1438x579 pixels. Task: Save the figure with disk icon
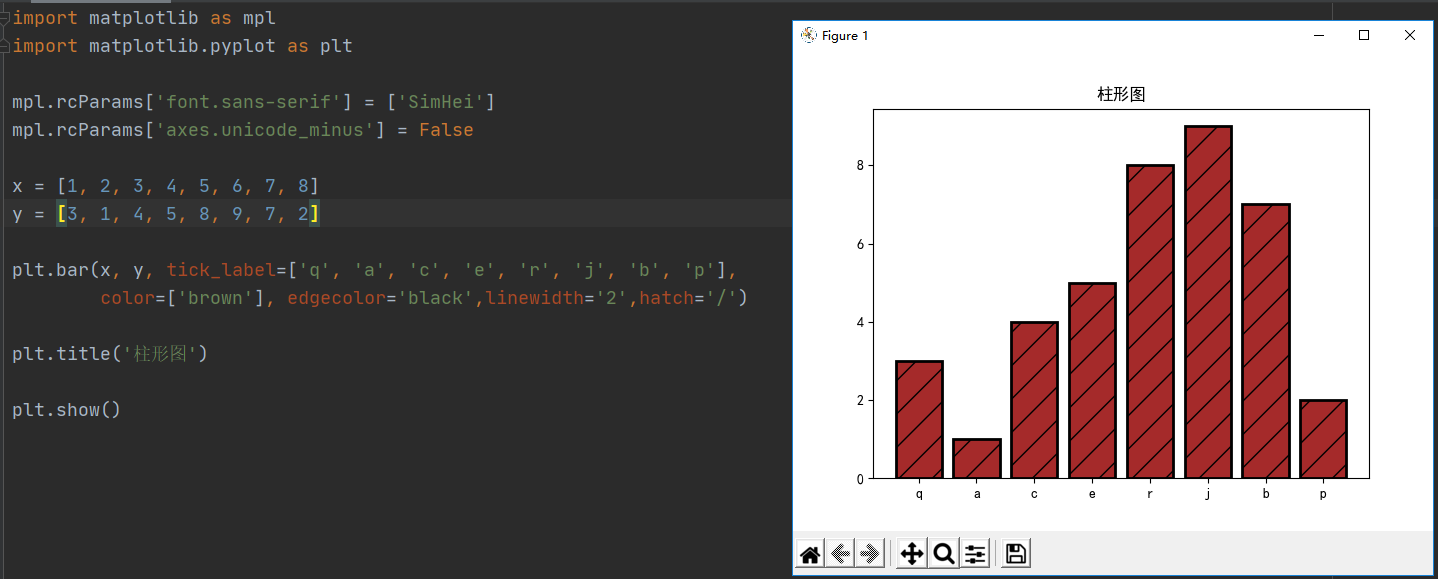[1016, 554]
